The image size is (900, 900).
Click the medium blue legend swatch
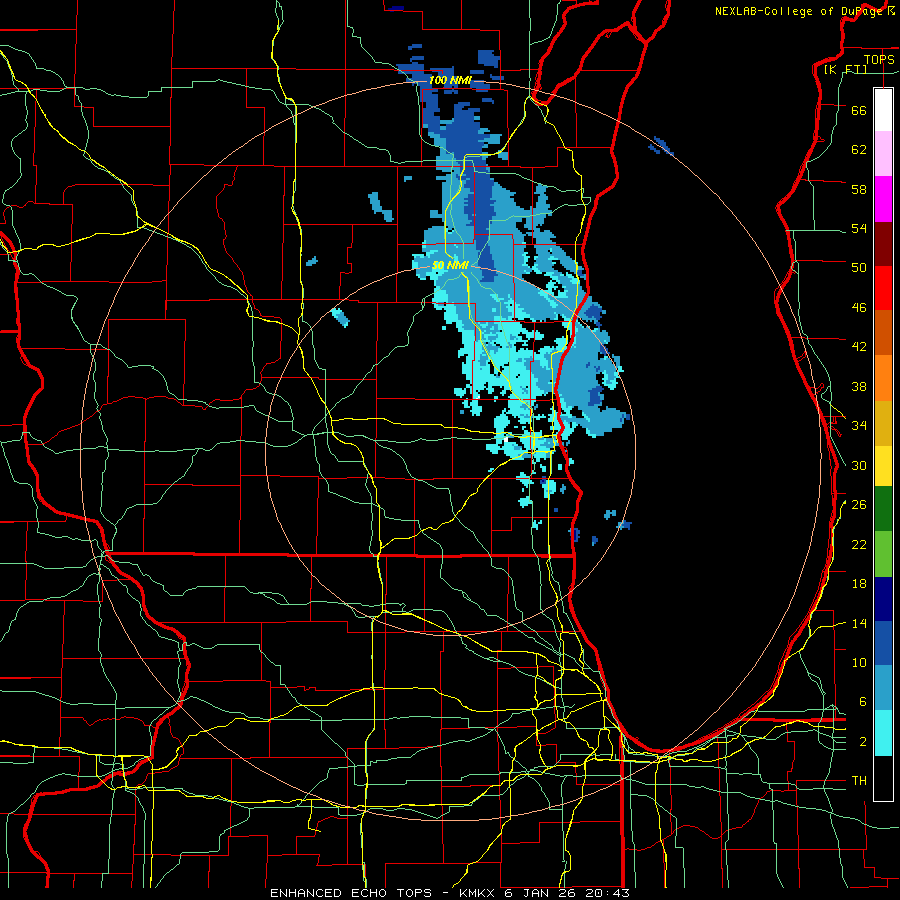tap(883, 643)
